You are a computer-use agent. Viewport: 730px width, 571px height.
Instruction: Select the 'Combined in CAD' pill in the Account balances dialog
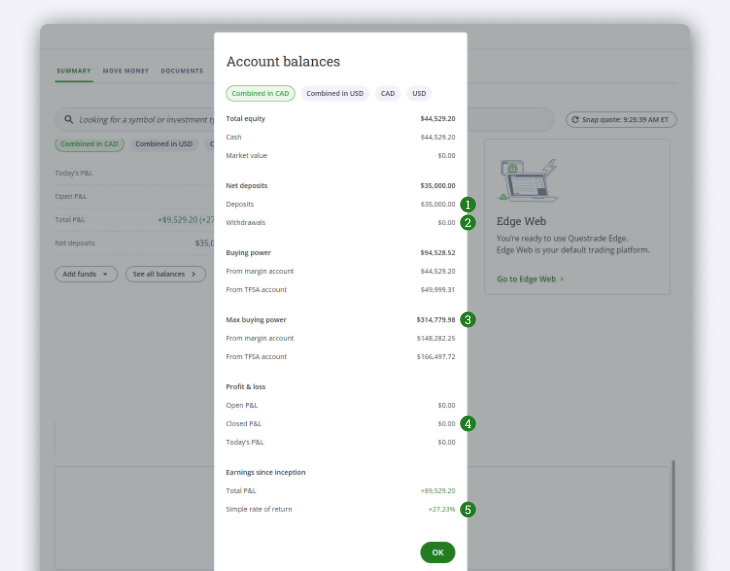[x=260, y=93]
